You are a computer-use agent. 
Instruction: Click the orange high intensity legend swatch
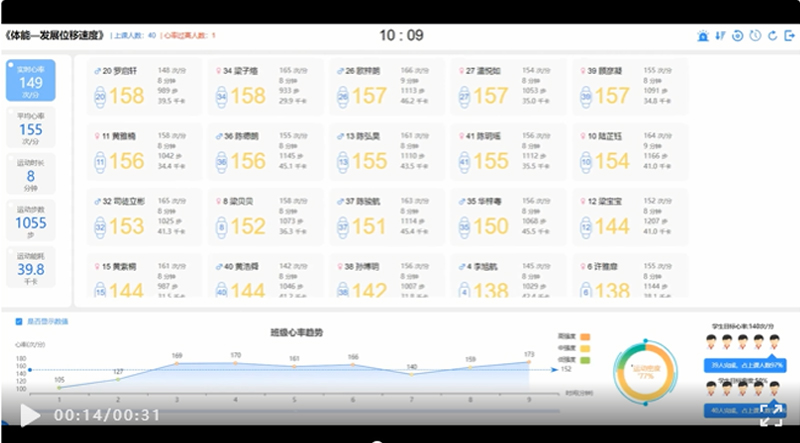[586, 337]
